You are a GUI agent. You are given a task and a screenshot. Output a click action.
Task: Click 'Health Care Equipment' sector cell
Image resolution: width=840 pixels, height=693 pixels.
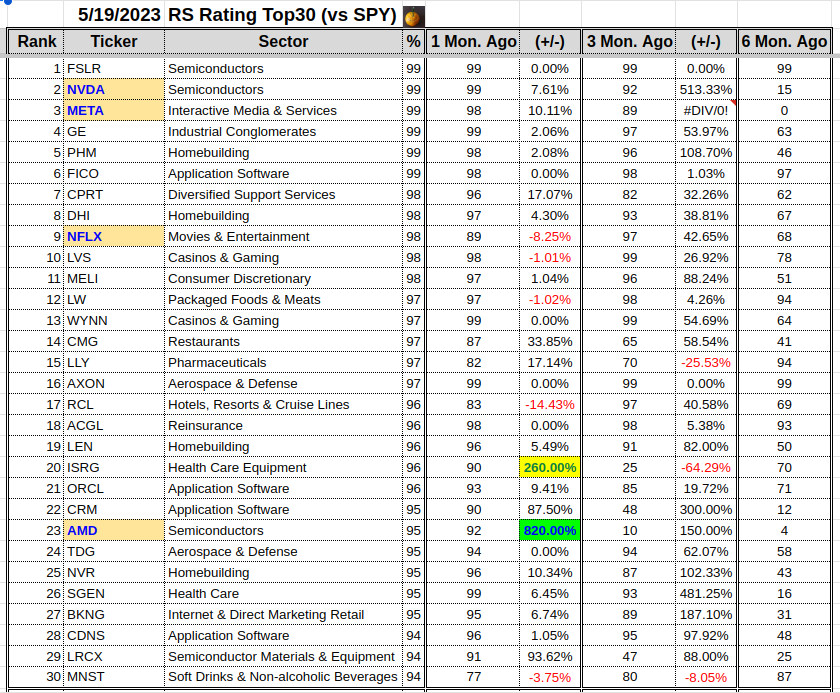(x=283, y=468)
